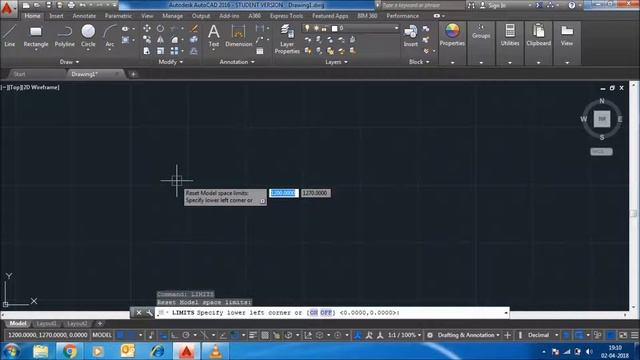Select the Polyline tool
Image resolution: width=640 pixels, height=360 pixels.
(64, 36)
